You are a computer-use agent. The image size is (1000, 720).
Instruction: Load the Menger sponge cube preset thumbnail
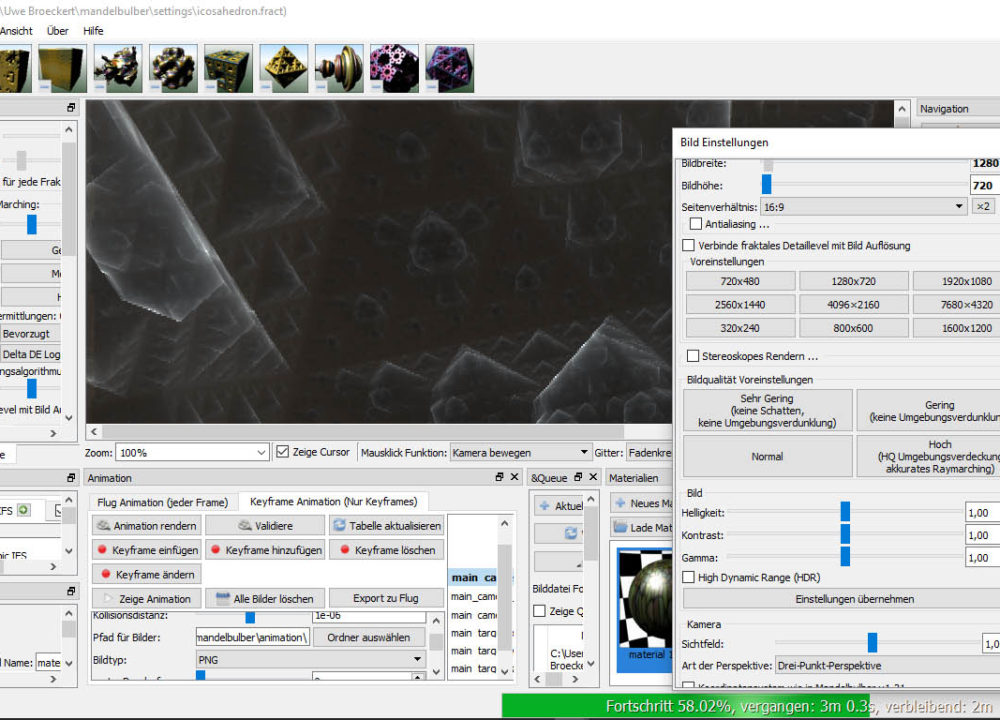click(x=228, y=68)
